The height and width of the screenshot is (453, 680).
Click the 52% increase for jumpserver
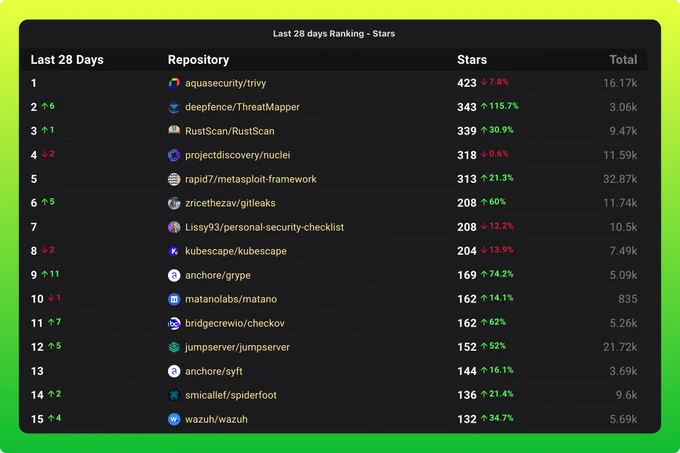[x=493, y=346]
